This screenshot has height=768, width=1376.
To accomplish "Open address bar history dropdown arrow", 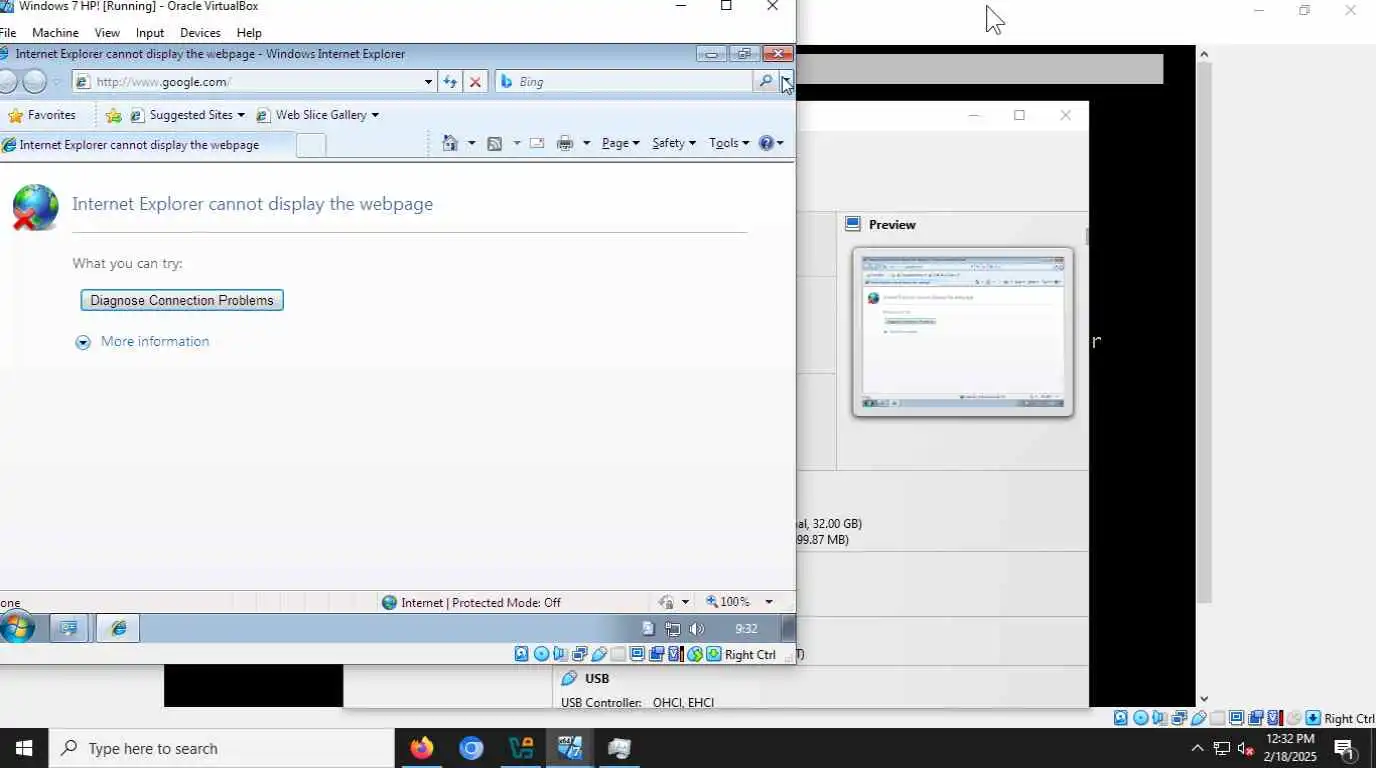I will [x=428, y=82].
